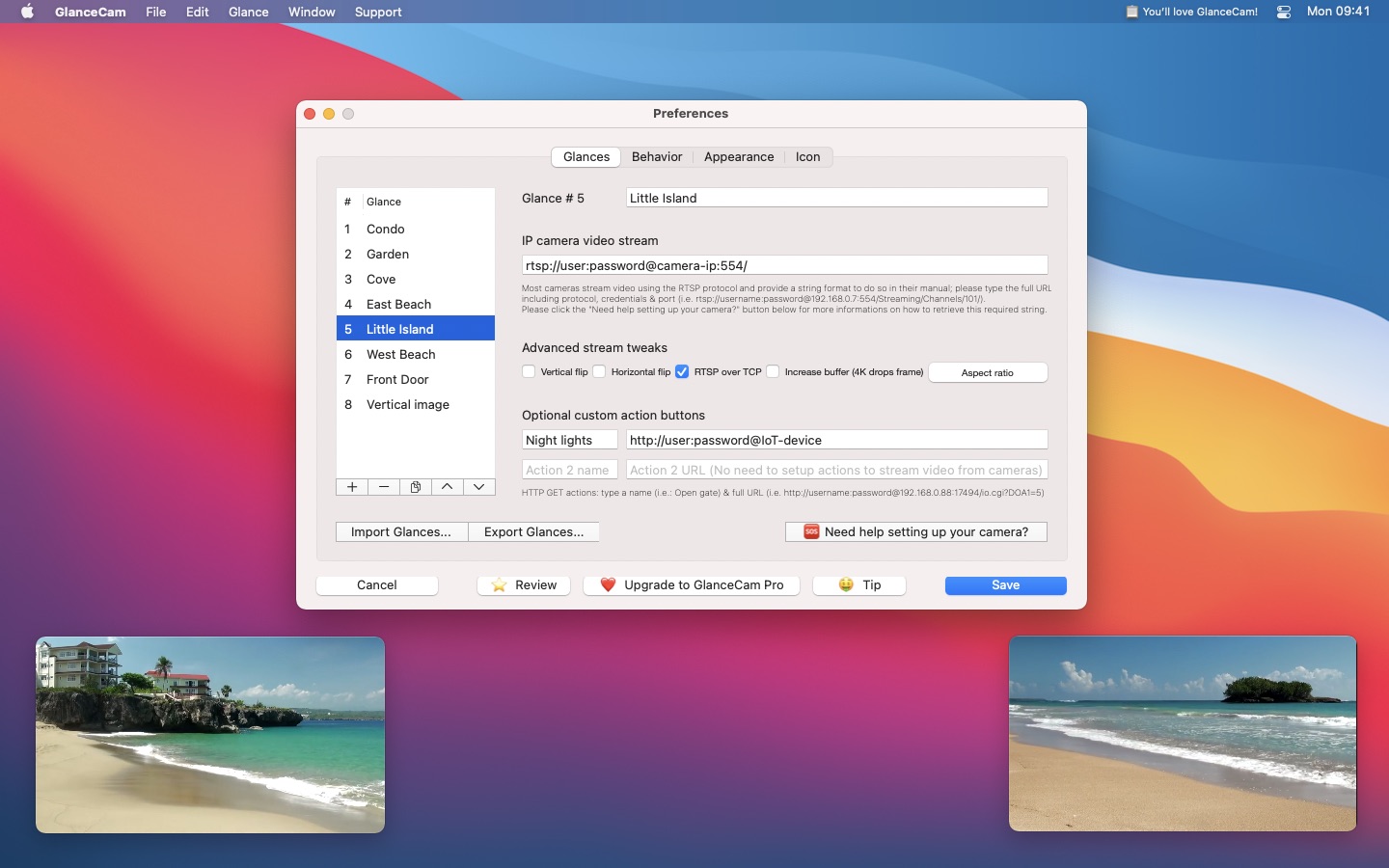Enable Horizontal flip checkbox
Screen dimensions: 1389x868
click(x=599, y=371)
